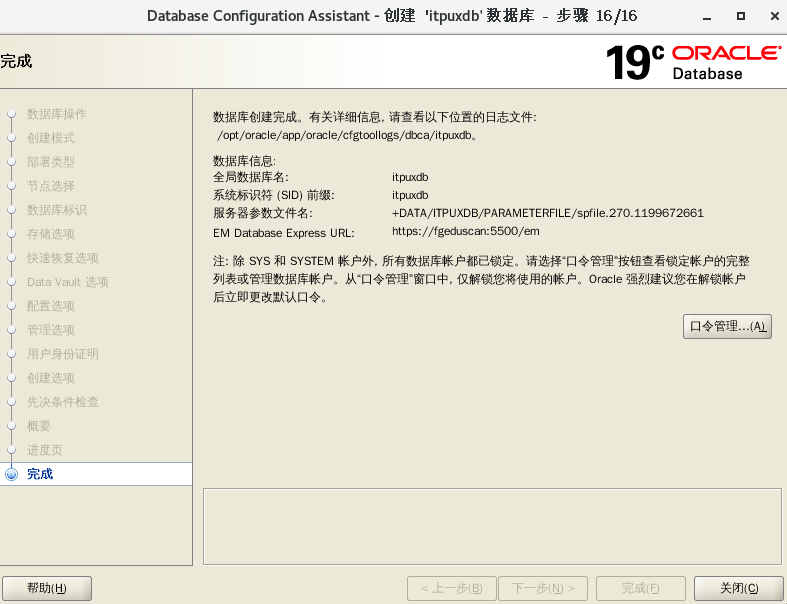Click the Oracle 19c Database logo
Image resolution: width=787 pixels, height=604 pixels.
tap(693, 63)
